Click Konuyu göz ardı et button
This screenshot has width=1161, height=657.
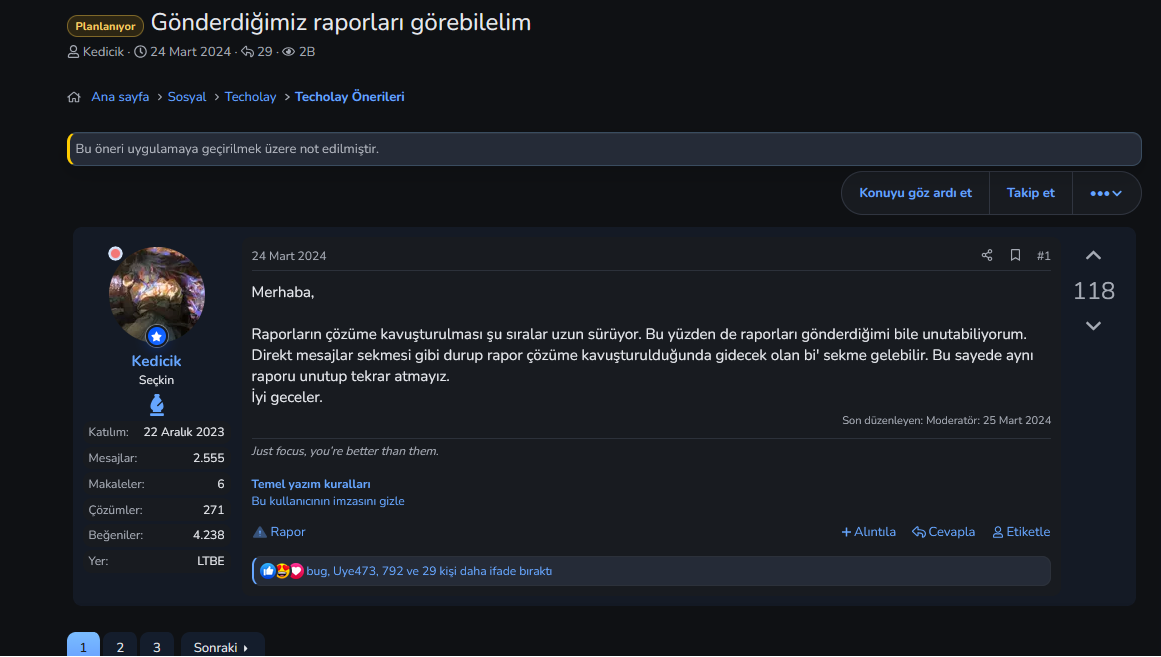pyautogui.click(x=915, y=193)
